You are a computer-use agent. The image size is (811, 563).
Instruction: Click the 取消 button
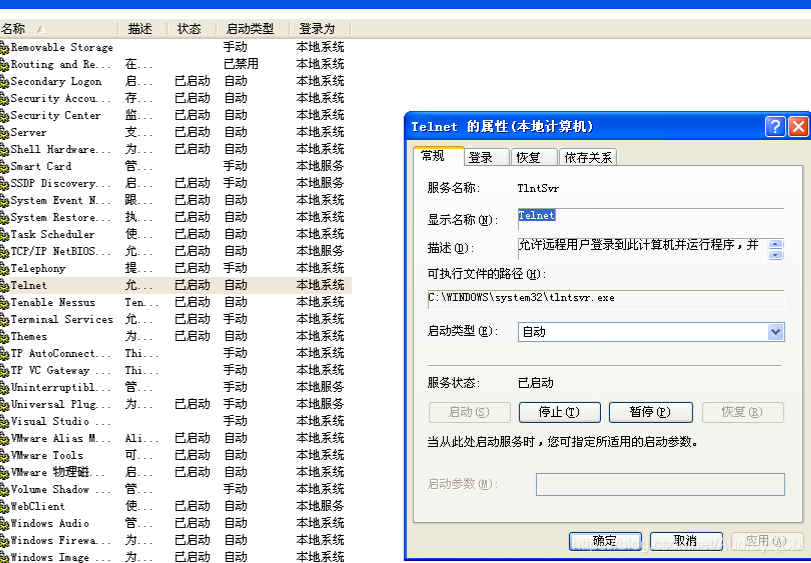pos(686,541)
